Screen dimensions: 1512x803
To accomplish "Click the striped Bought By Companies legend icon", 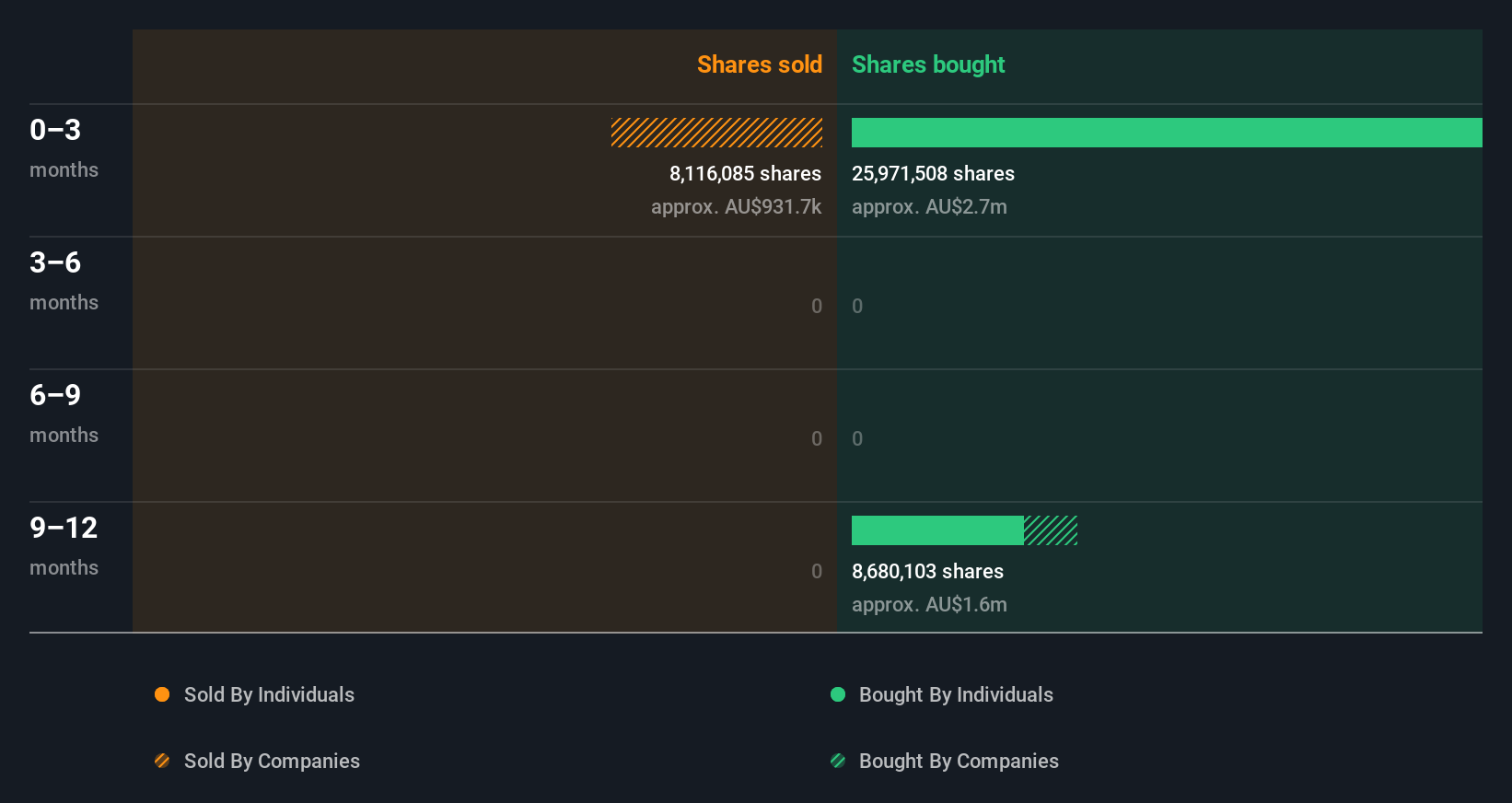I will 838,761.
